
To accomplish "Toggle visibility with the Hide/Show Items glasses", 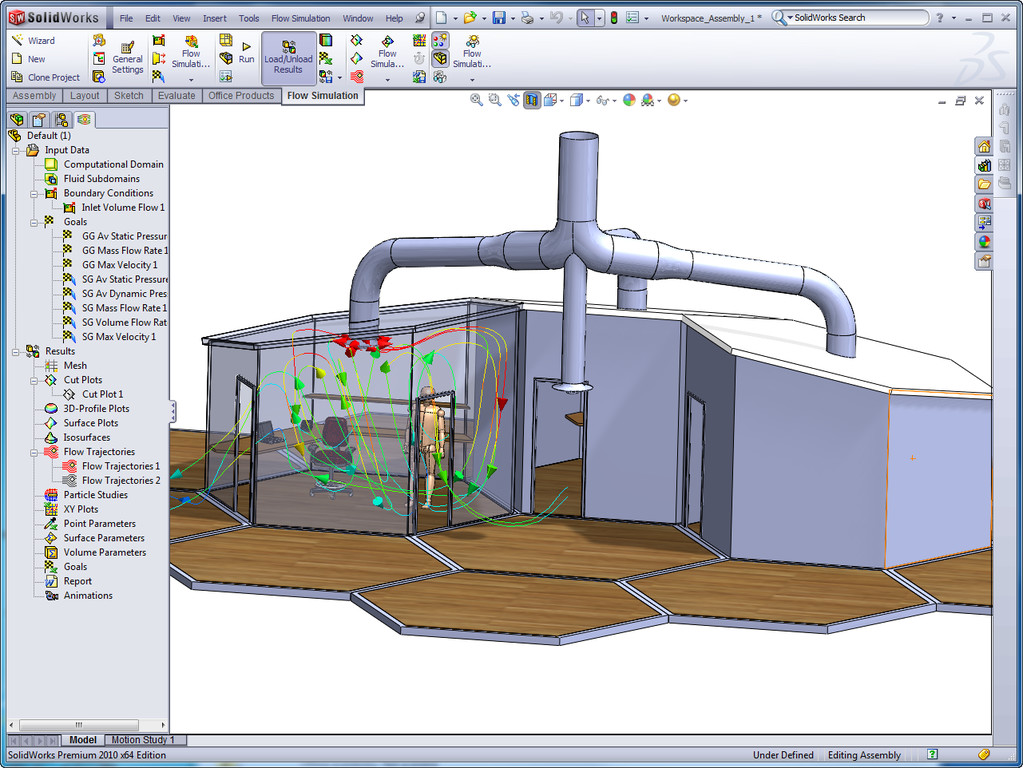I will [x=601, y=98].
